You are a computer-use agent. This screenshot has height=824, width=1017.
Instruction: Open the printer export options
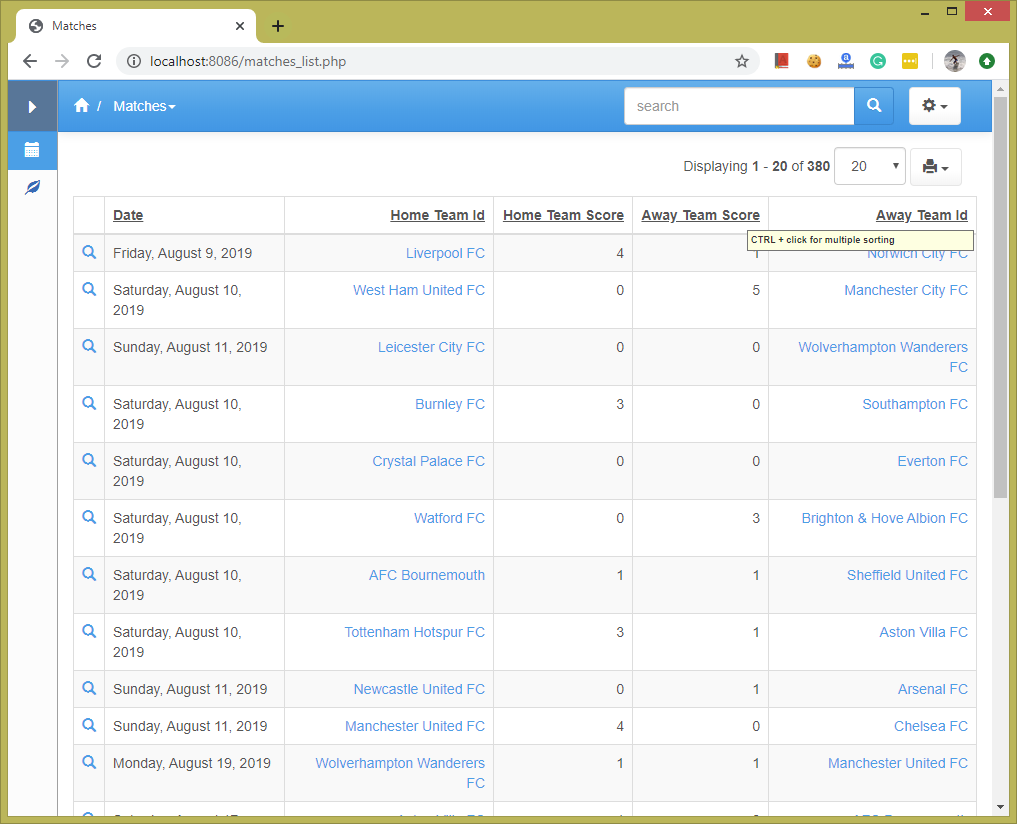935,166
